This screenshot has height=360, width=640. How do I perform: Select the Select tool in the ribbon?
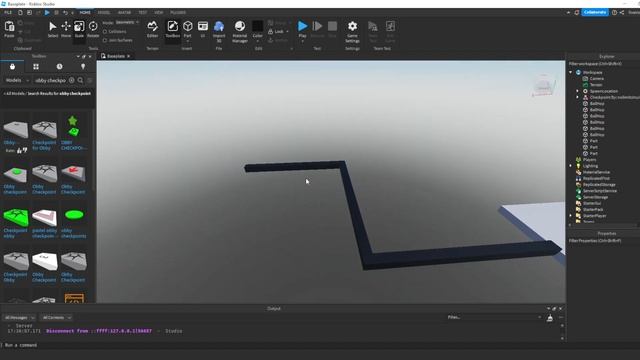click(x=53, y=29)
